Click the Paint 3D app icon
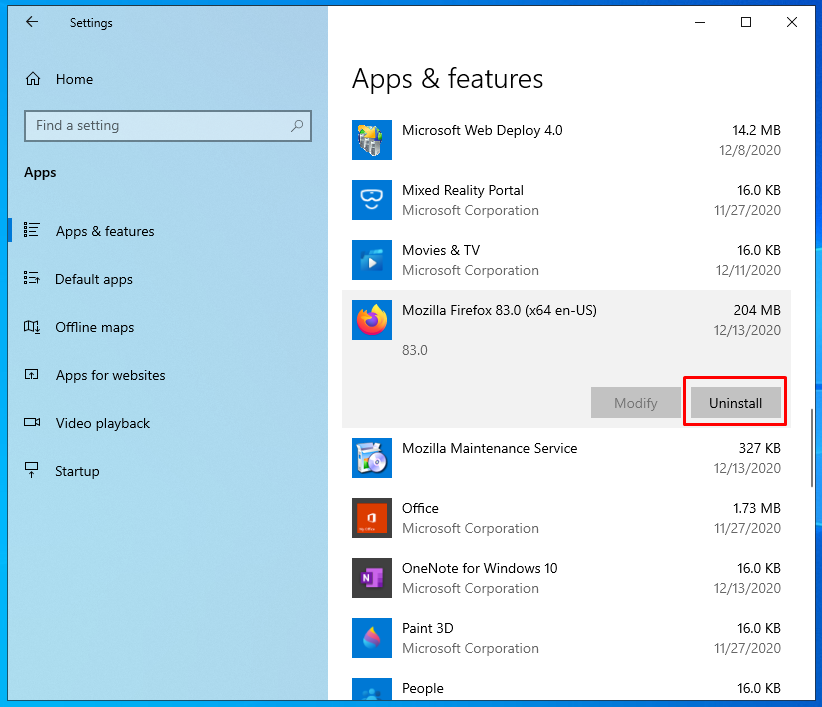Screen dimensions: 822x707 [372, 638]
